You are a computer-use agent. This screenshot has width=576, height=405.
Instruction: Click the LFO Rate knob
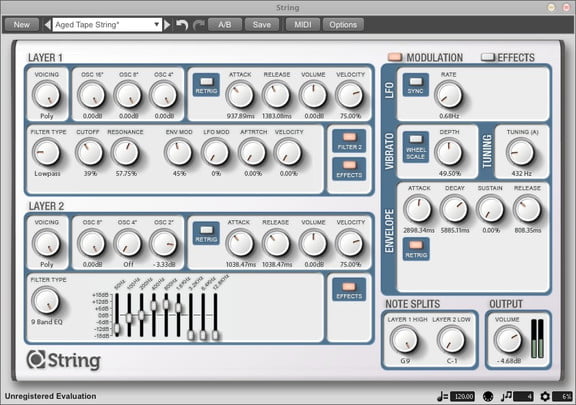click(449, 95)
